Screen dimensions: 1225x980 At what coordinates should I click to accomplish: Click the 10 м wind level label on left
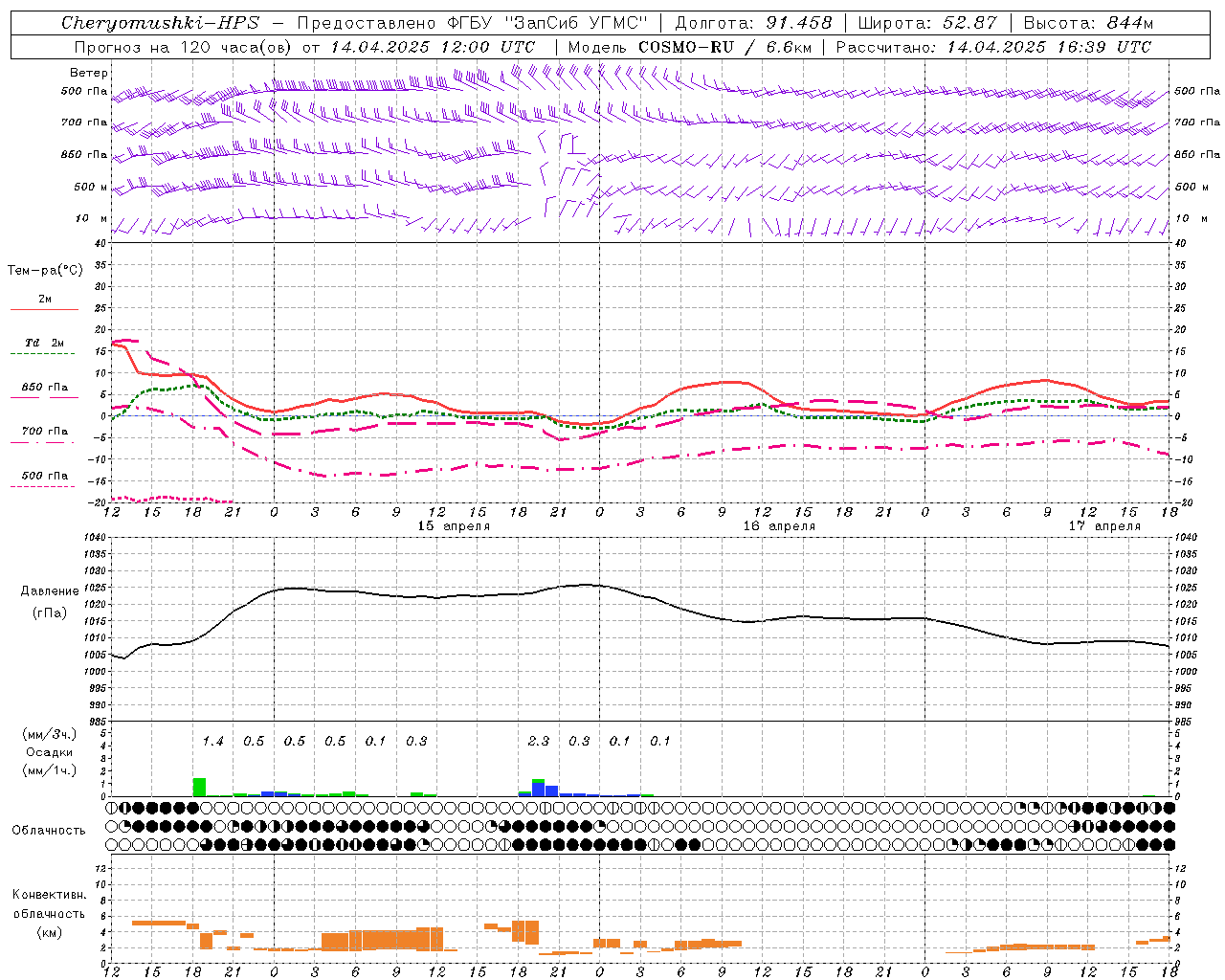click(92, 219)
